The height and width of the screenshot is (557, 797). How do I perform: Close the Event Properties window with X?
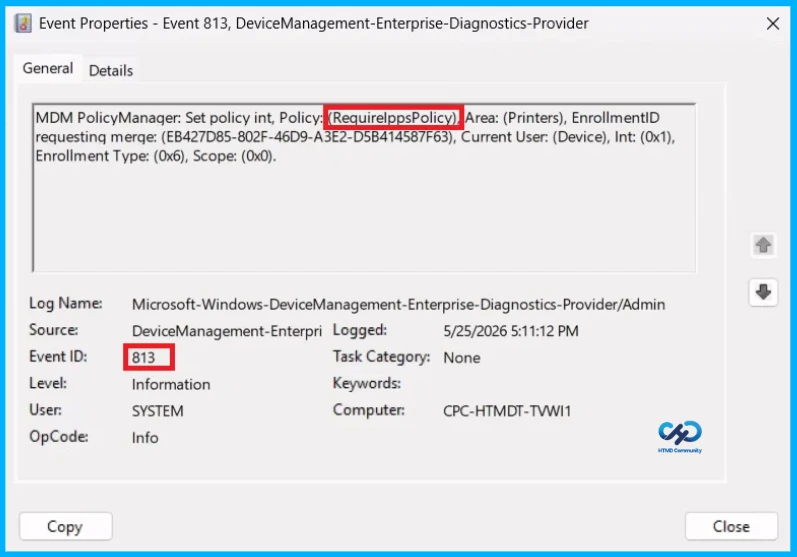(x=773, y=23)
